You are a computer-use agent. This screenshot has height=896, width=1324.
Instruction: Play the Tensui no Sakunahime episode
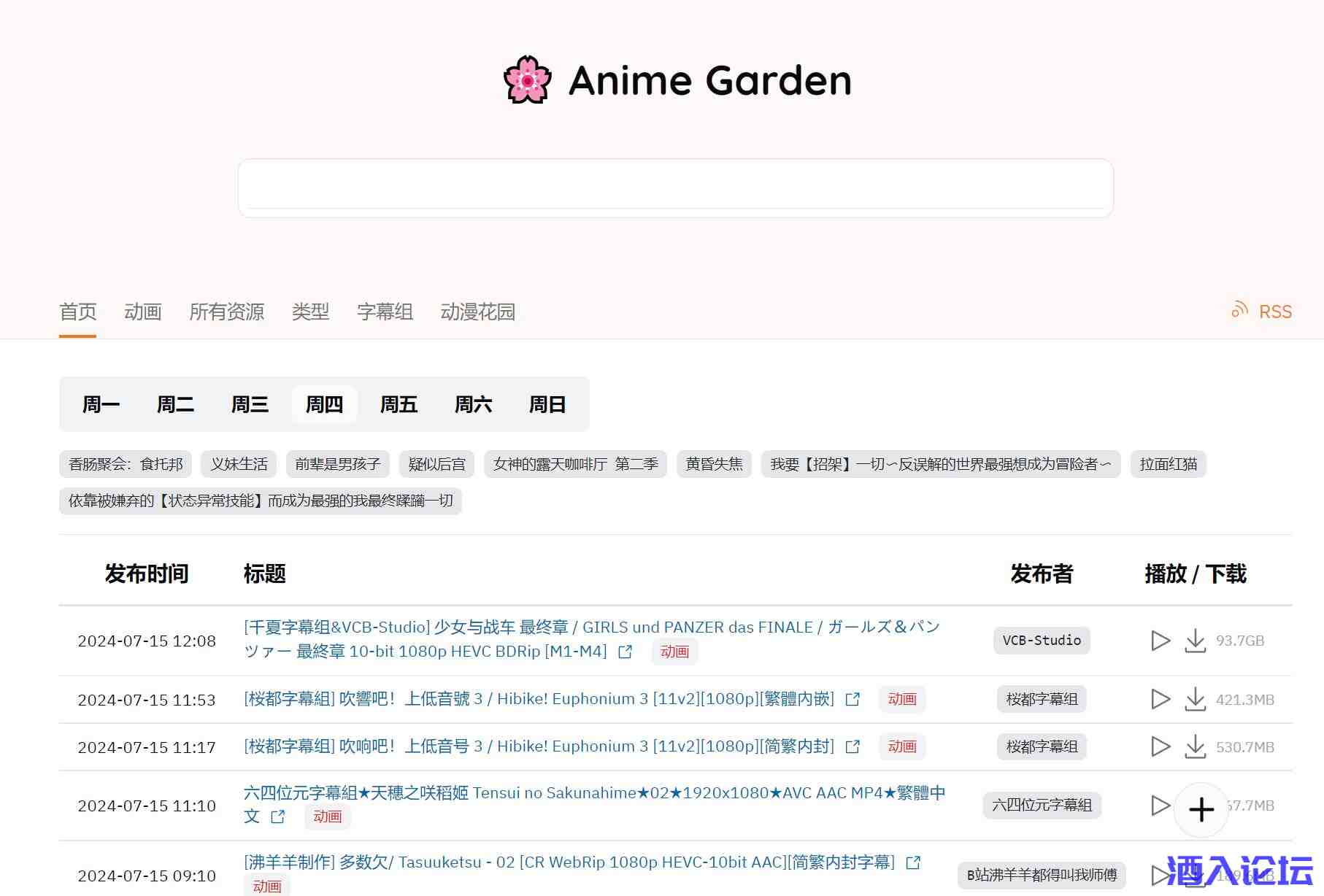(1160, 806)
